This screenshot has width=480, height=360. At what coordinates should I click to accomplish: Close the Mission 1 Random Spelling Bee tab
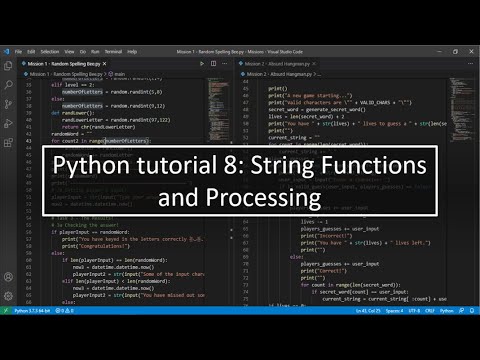click(104, 64)
